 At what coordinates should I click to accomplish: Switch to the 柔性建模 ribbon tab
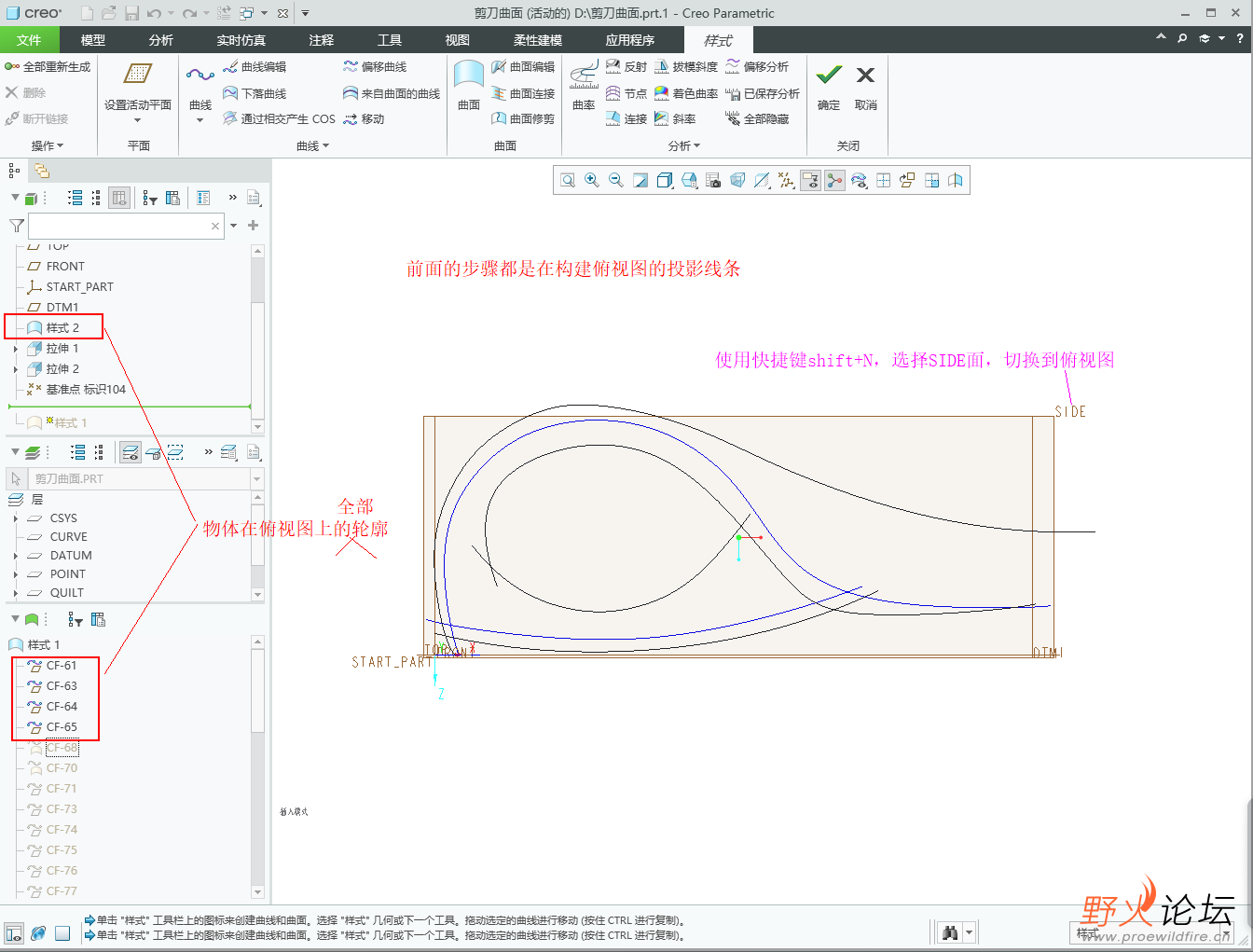[x=538, y=40]
